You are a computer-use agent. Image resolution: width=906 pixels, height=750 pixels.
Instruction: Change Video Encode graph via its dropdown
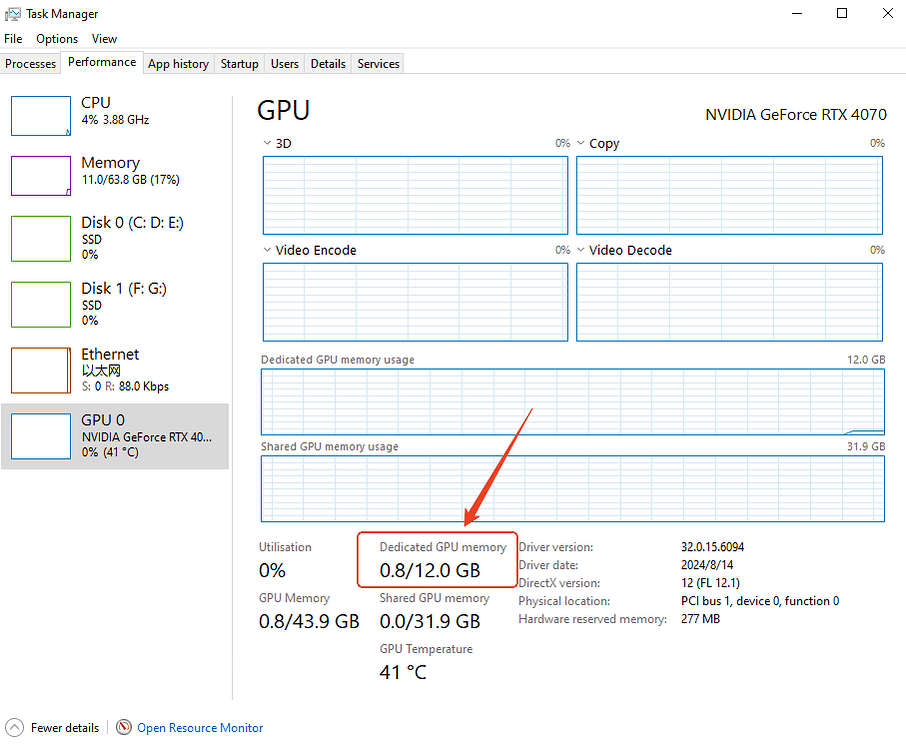coord(266,250)
